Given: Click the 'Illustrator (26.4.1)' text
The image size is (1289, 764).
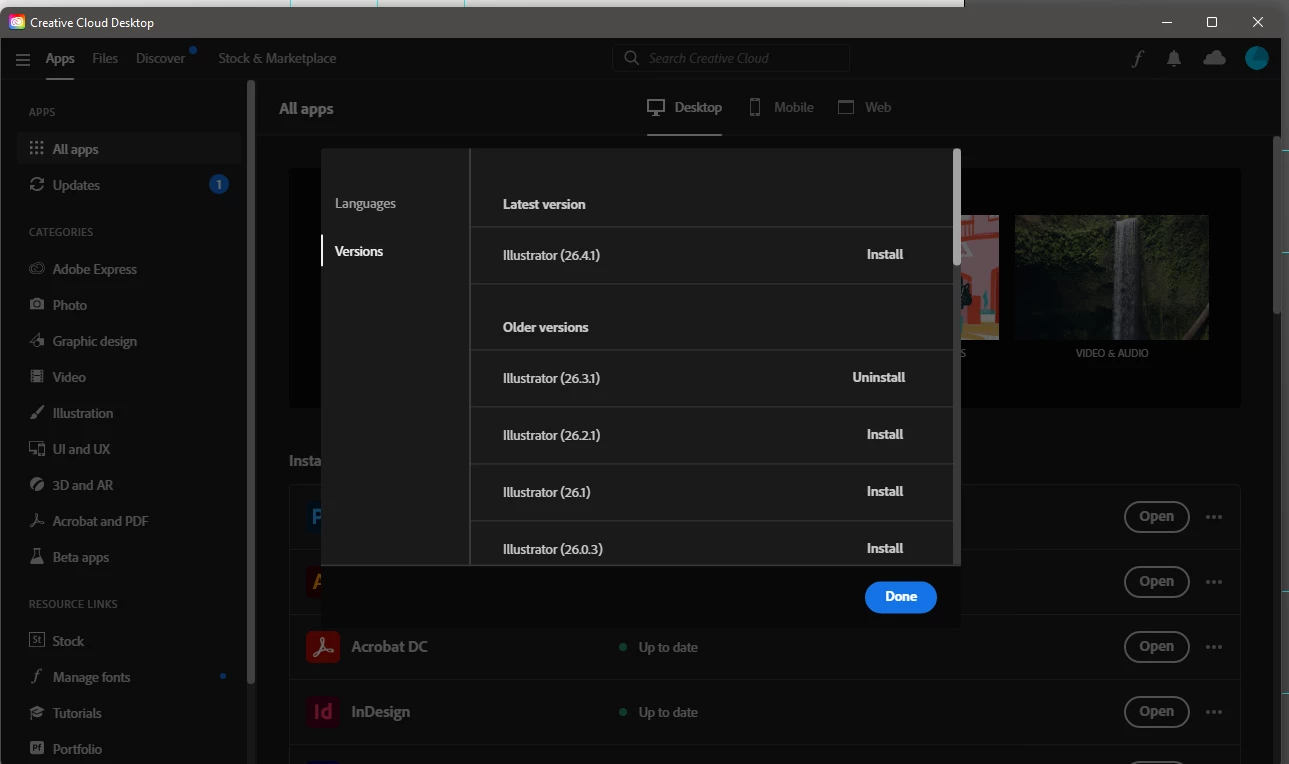Looking at the screenshot, I should [551, 255].
